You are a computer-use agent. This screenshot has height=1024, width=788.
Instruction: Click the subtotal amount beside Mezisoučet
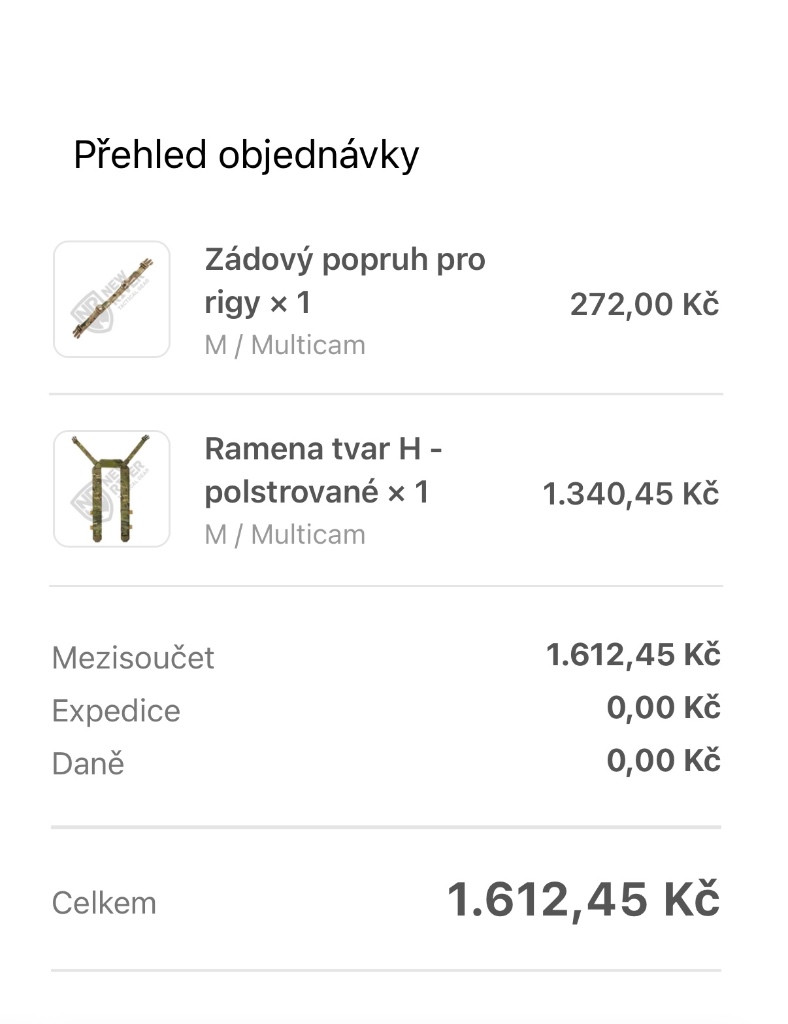632,655
